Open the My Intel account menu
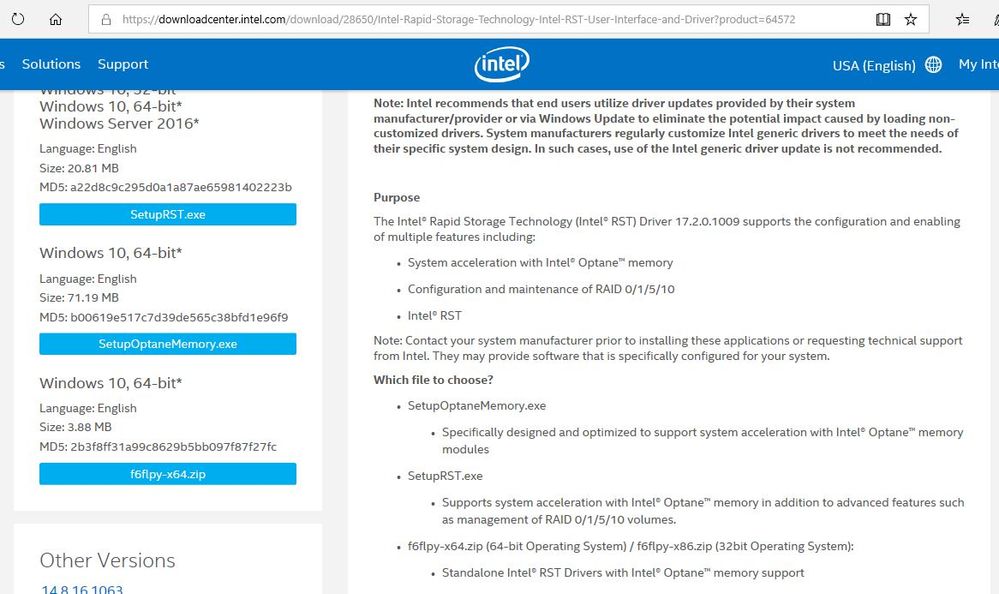Screen dimensions: 999x594 coord(978,64)
